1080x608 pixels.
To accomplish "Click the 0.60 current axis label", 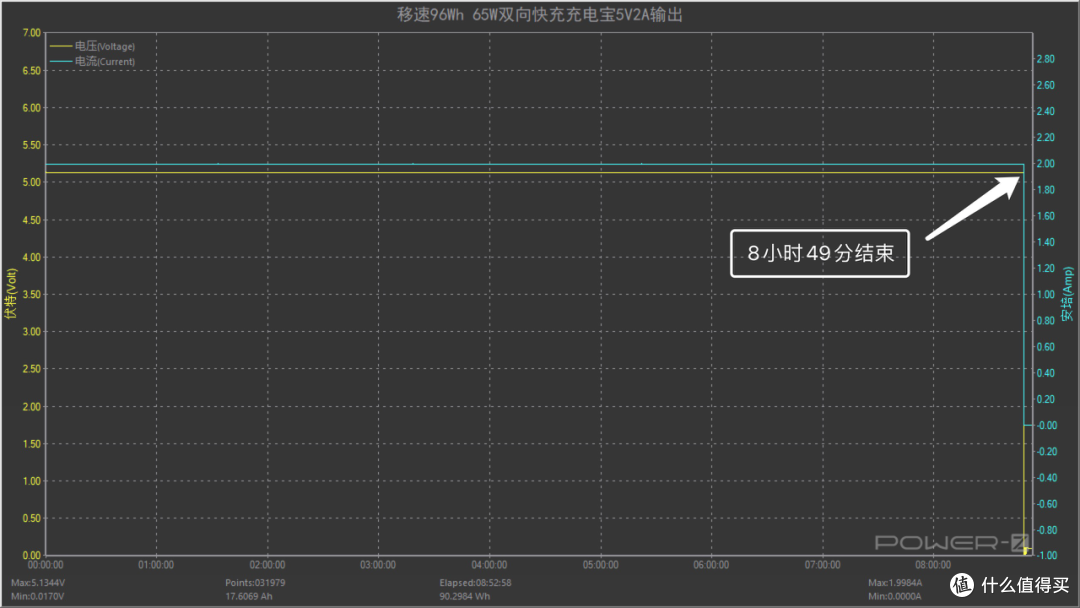I will [x=1046, y=347].
